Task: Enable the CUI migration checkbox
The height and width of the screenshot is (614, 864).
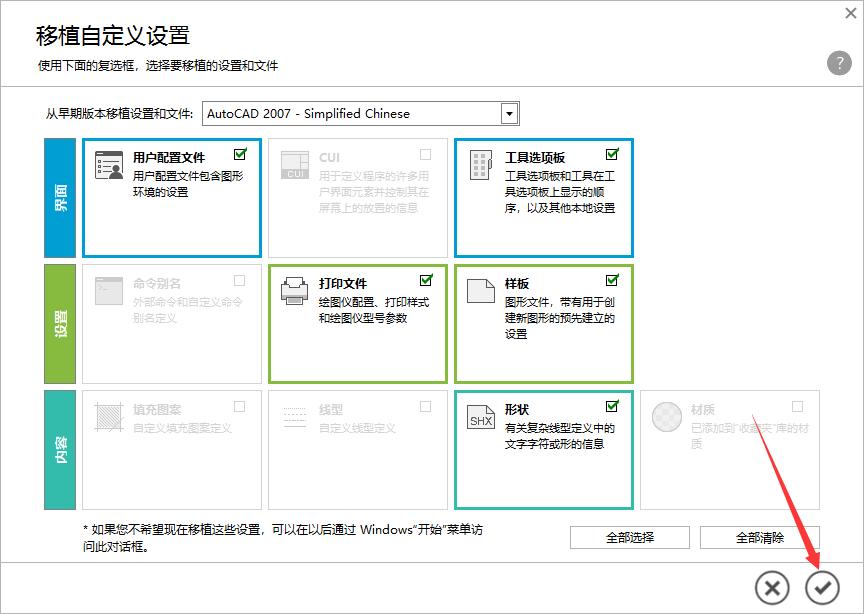Action: coord(425,152)
